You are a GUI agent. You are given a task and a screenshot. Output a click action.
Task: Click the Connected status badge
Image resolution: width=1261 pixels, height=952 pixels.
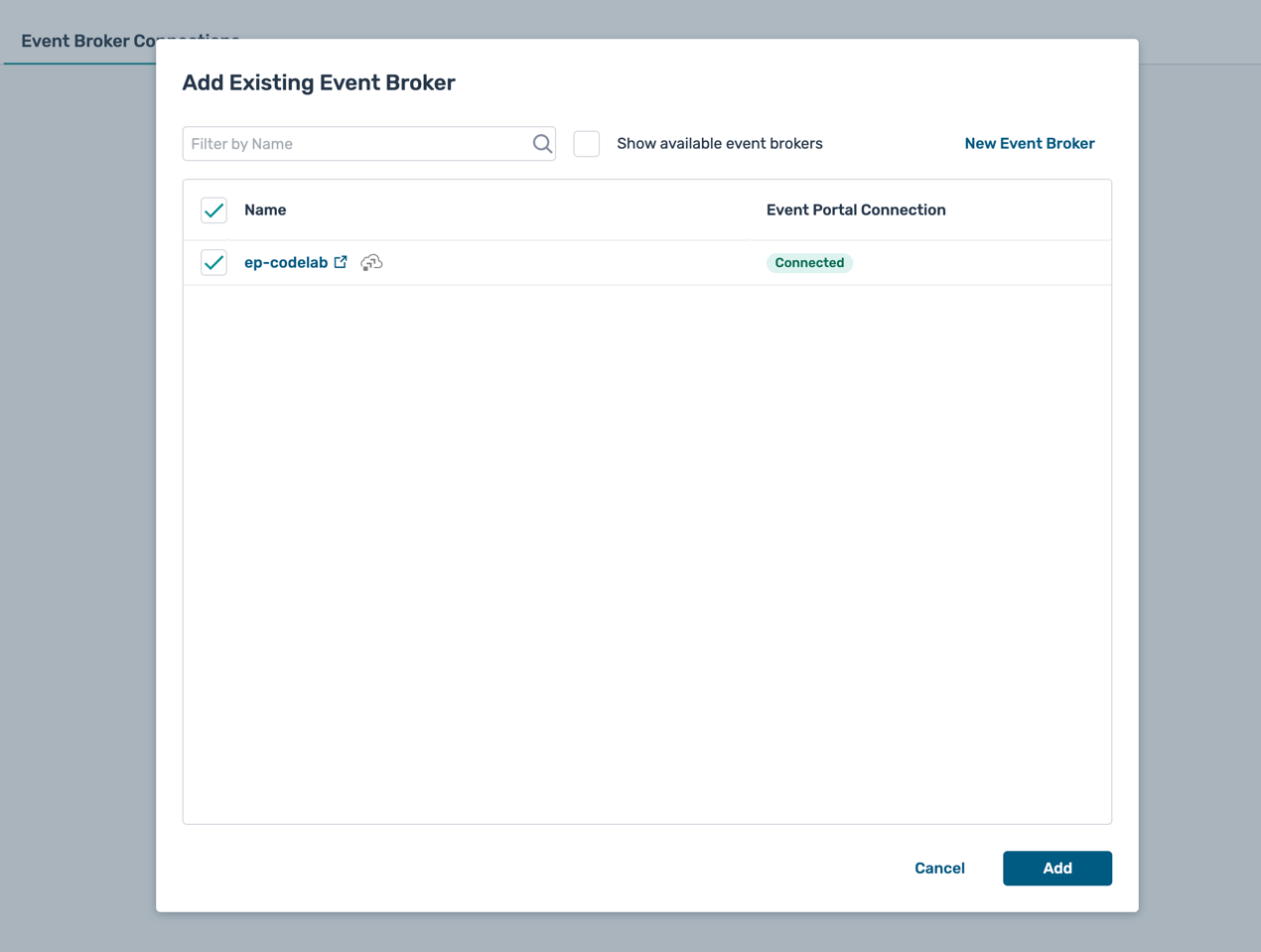pos(809,263)
